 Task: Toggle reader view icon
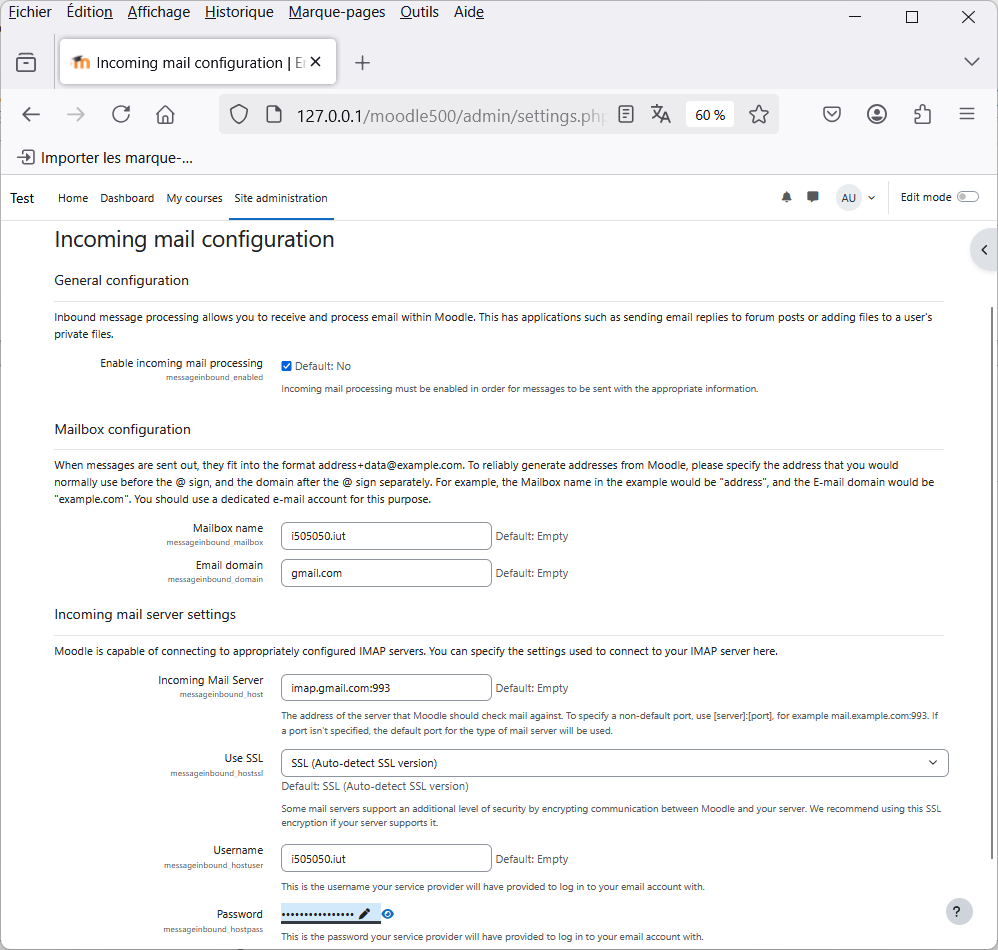[x=626, y=115]
